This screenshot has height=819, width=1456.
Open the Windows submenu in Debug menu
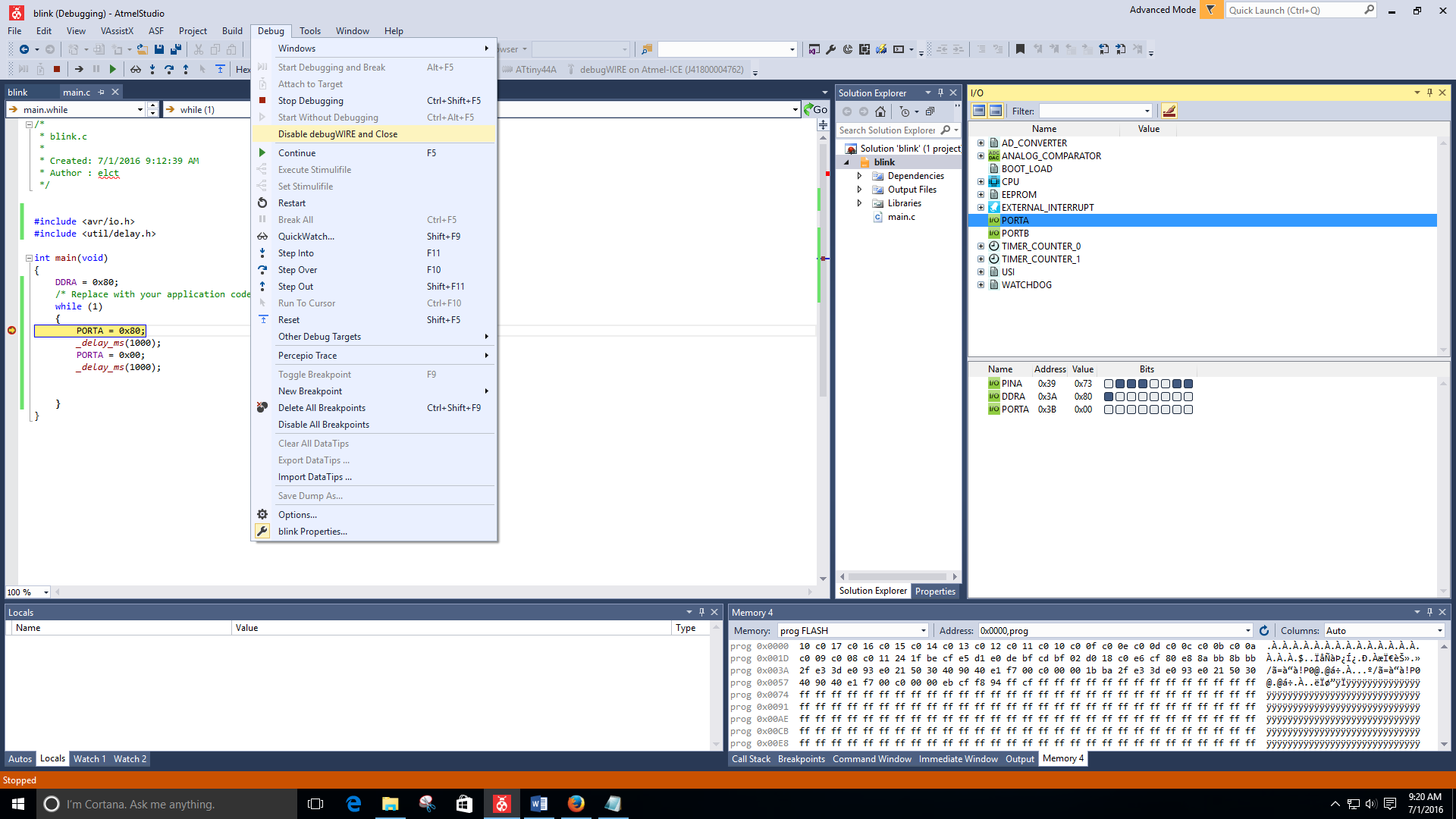click(x=375, y=49)
